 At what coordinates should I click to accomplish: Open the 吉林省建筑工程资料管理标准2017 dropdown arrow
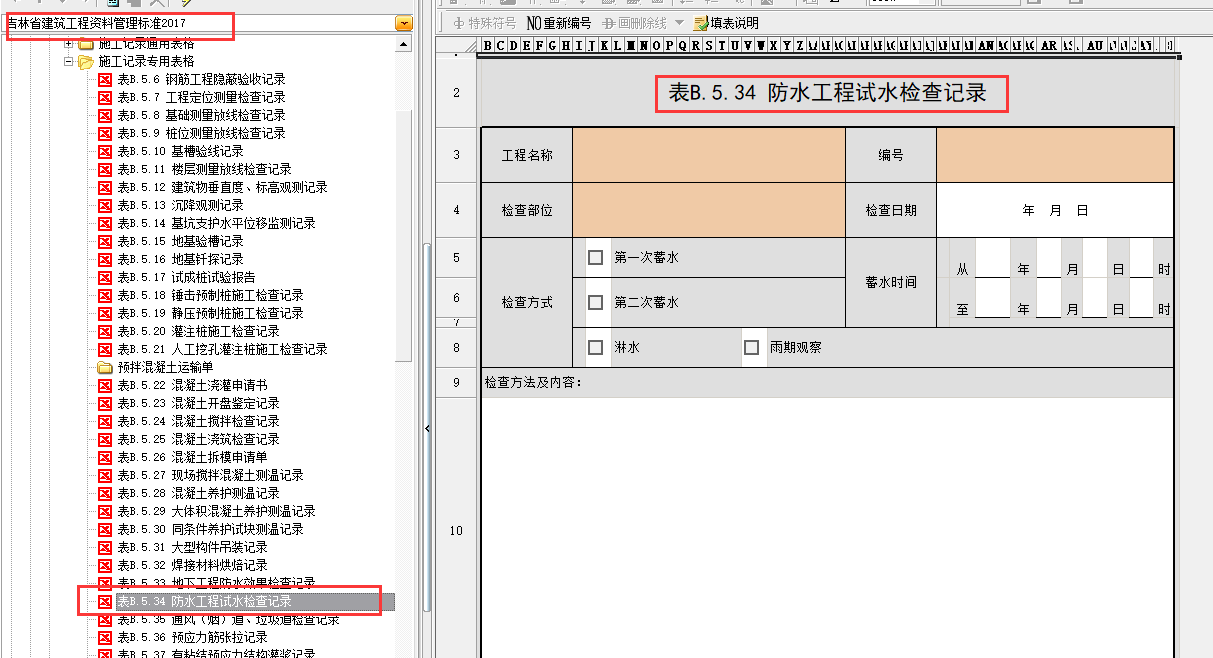(403, 23)
